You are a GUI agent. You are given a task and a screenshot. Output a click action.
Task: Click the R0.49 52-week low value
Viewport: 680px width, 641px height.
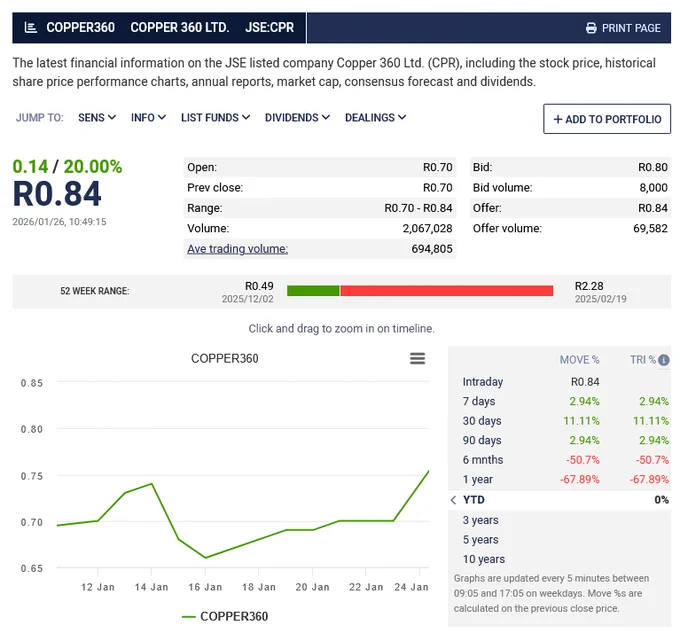click(259, 286)
